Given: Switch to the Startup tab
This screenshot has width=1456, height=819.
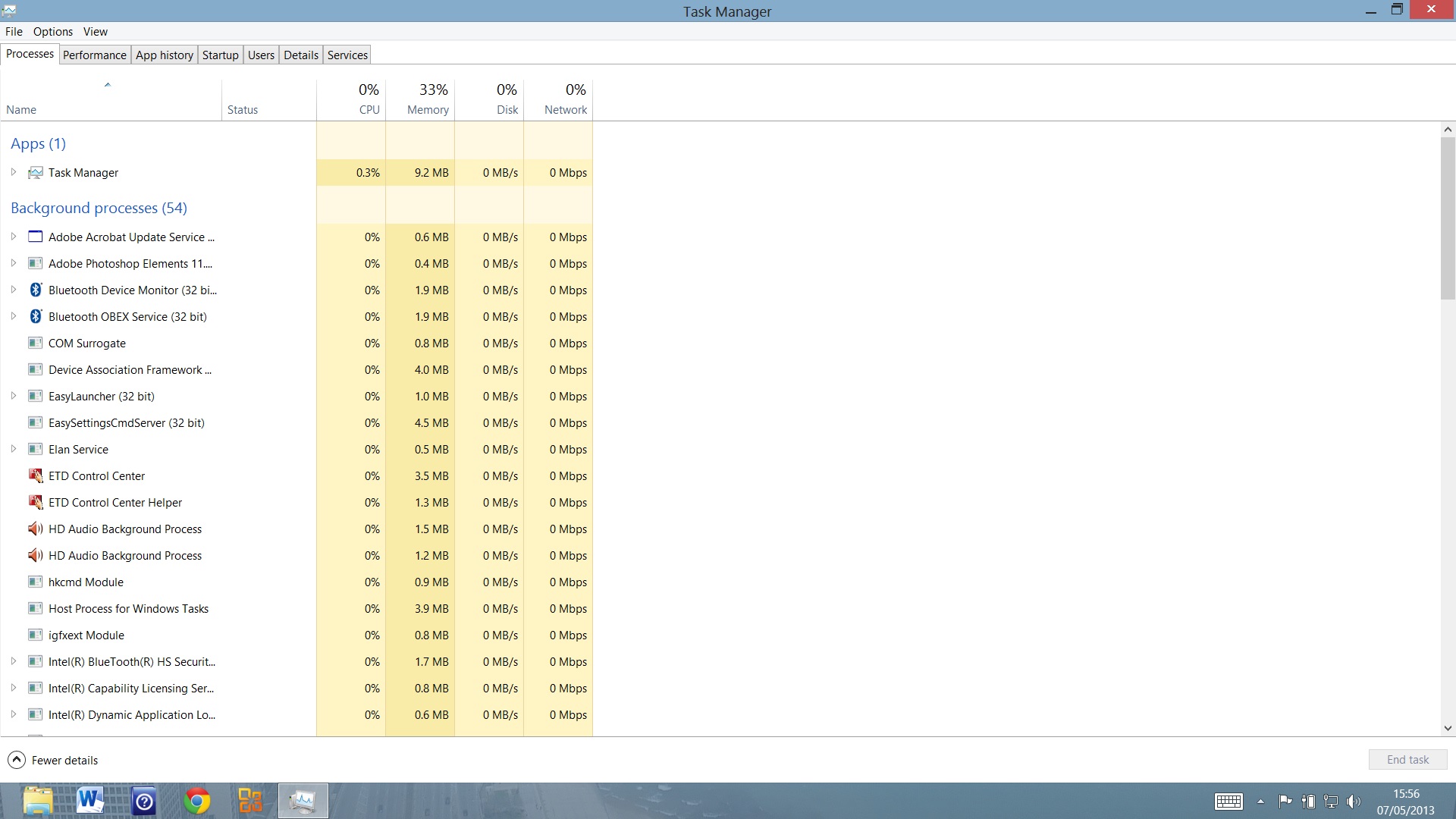Looking at the screenshot, I should [221, 55].
